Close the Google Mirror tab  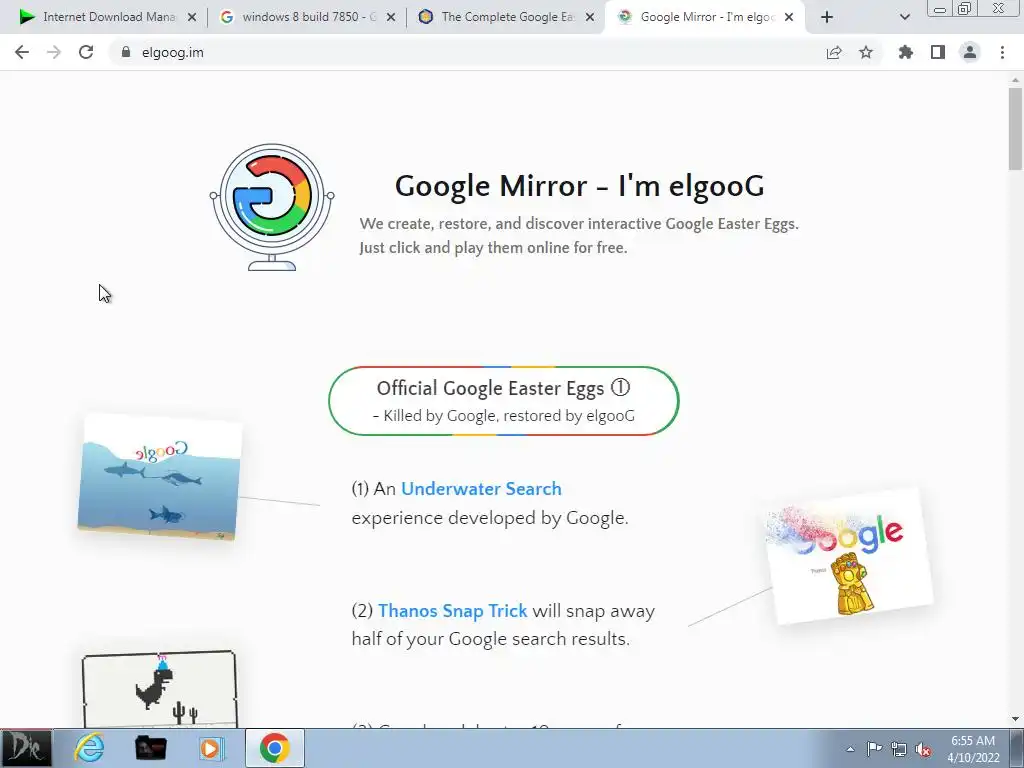pos(789,17)
